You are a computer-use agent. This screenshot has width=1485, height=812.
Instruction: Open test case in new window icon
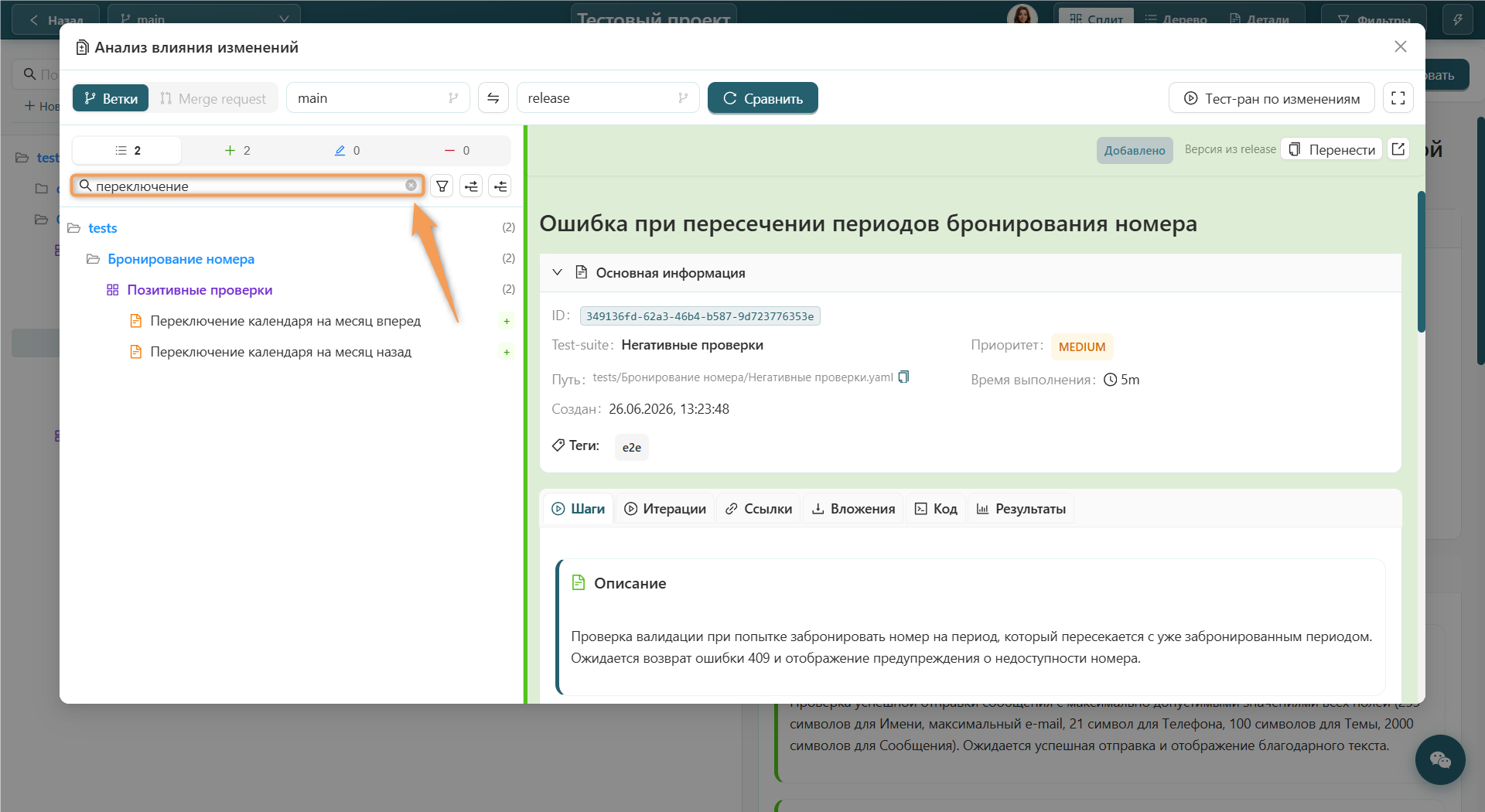1398,149
